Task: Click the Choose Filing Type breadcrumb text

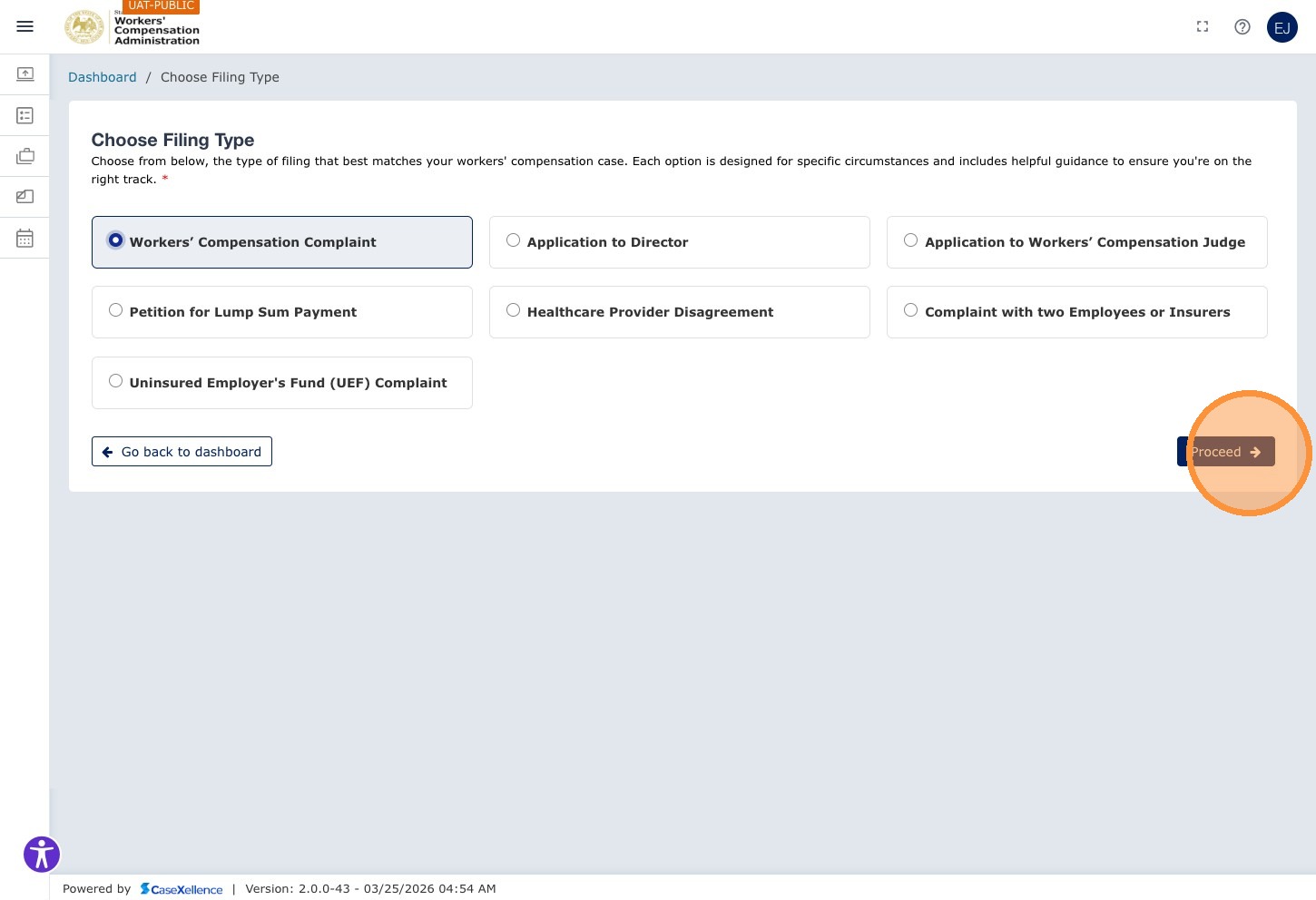Action: click(220, 77)
